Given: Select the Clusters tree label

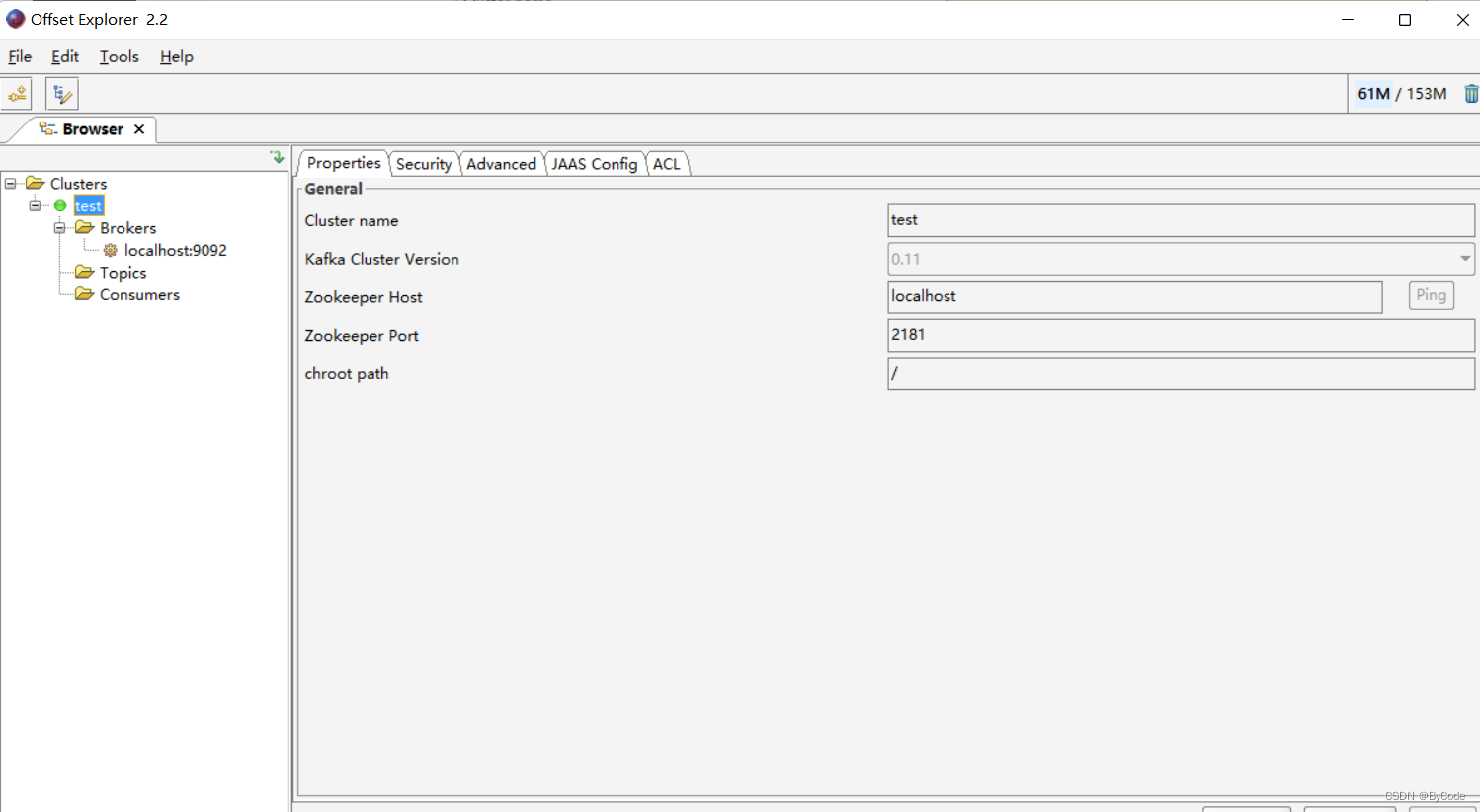Looking at the screenshot, I should click(78, 184).
